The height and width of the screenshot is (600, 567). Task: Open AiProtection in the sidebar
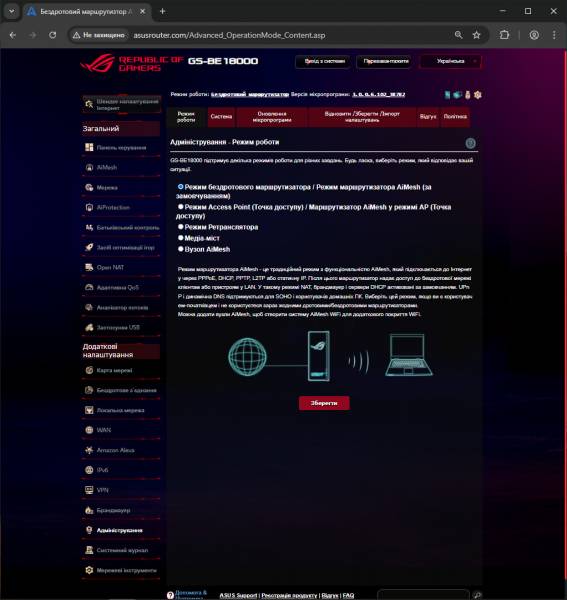[x=121, y=207]
